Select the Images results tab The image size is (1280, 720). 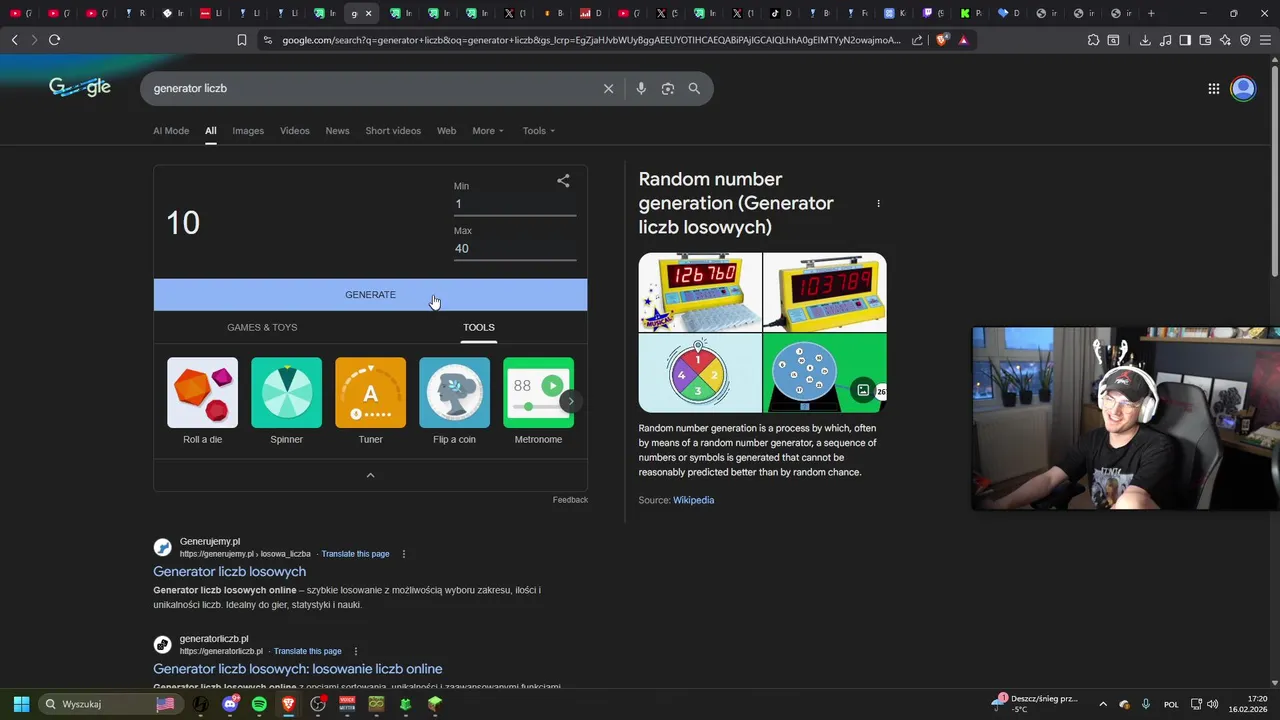click(x=248, y=131)
